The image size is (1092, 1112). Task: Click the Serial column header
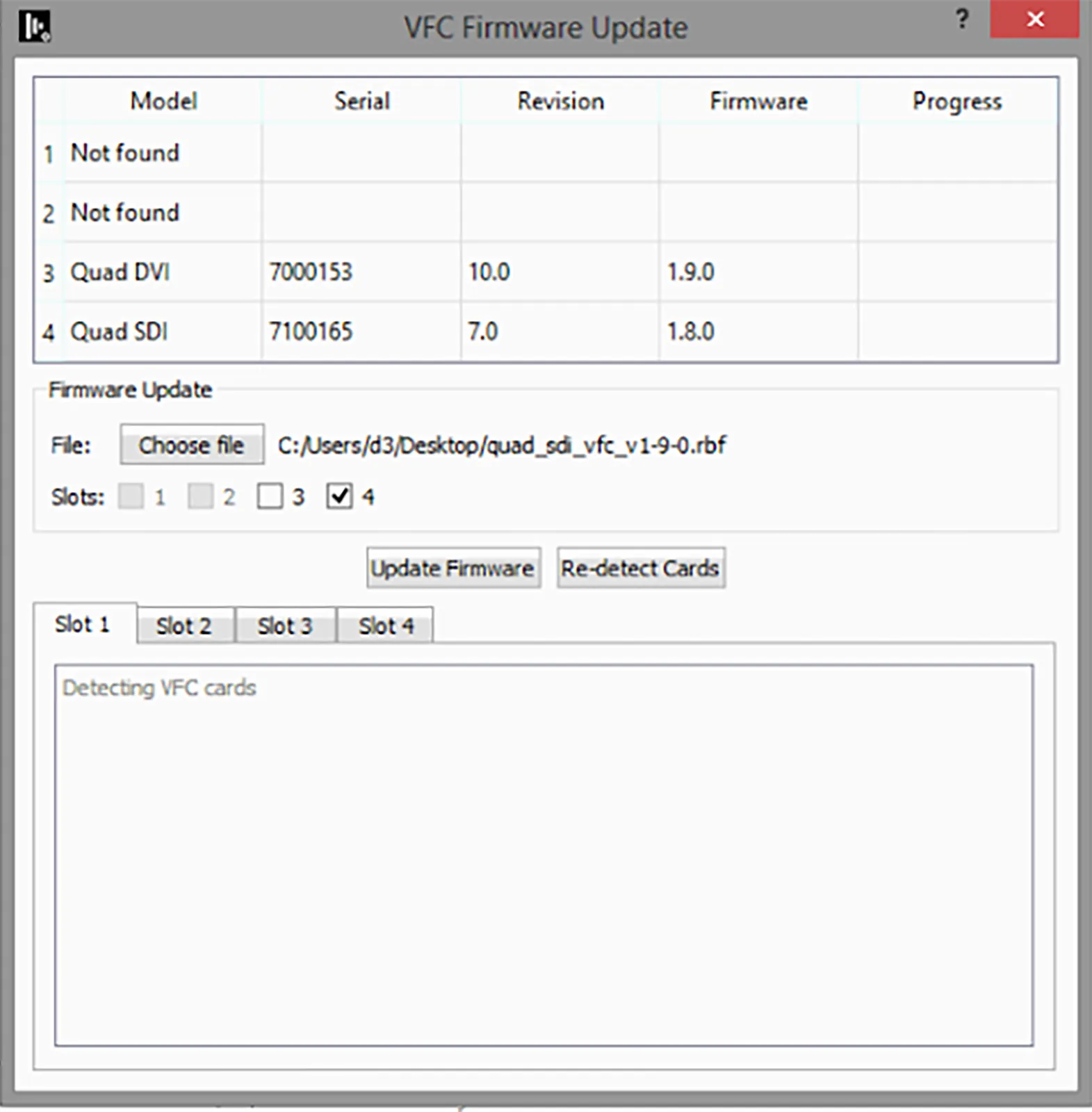pyautogui.click(x=361, y=101)
